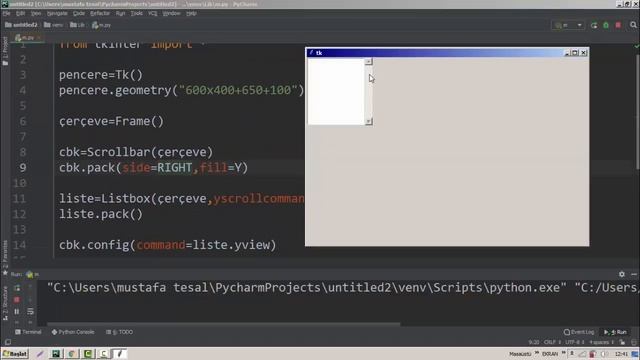Hide the Run panel with minimize dash
This screenshot has height=360, width=640.
634,274
